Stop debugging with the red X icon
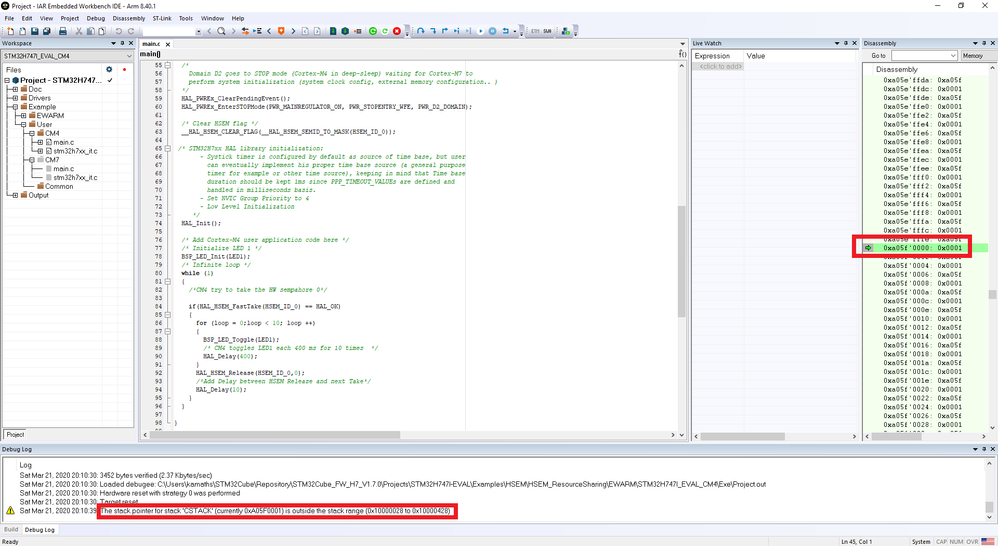This screenshot has width=998, height=546. point(397,31)
